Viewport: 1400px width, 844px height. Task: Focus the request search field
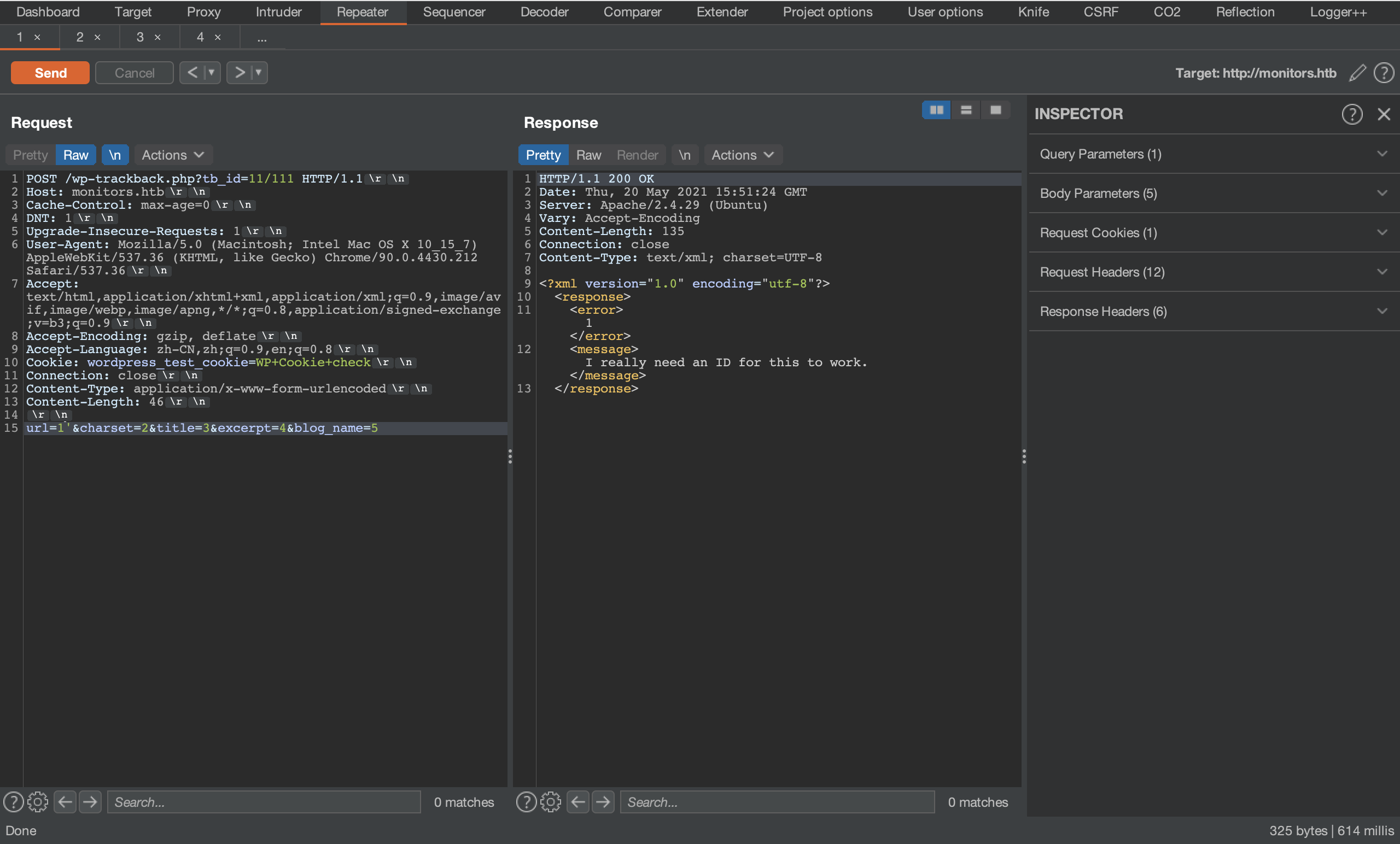click(264, 802)
